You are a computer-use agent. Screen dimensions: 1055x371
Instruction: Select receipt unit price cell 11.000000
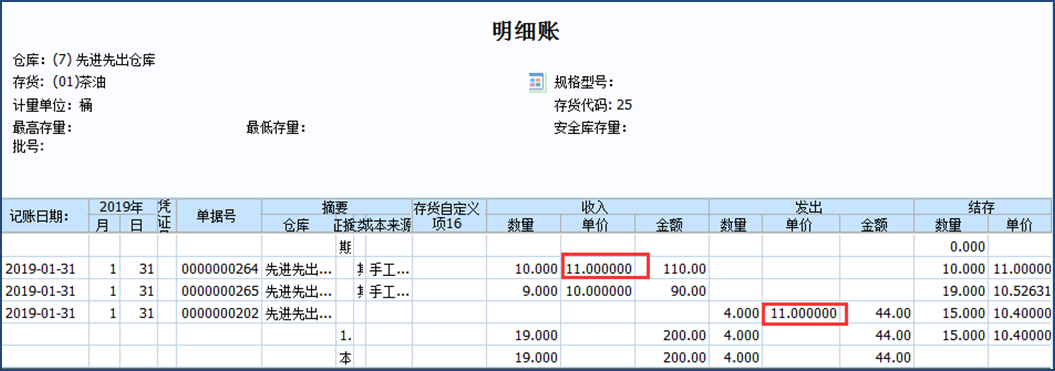[x=598, y=269]
